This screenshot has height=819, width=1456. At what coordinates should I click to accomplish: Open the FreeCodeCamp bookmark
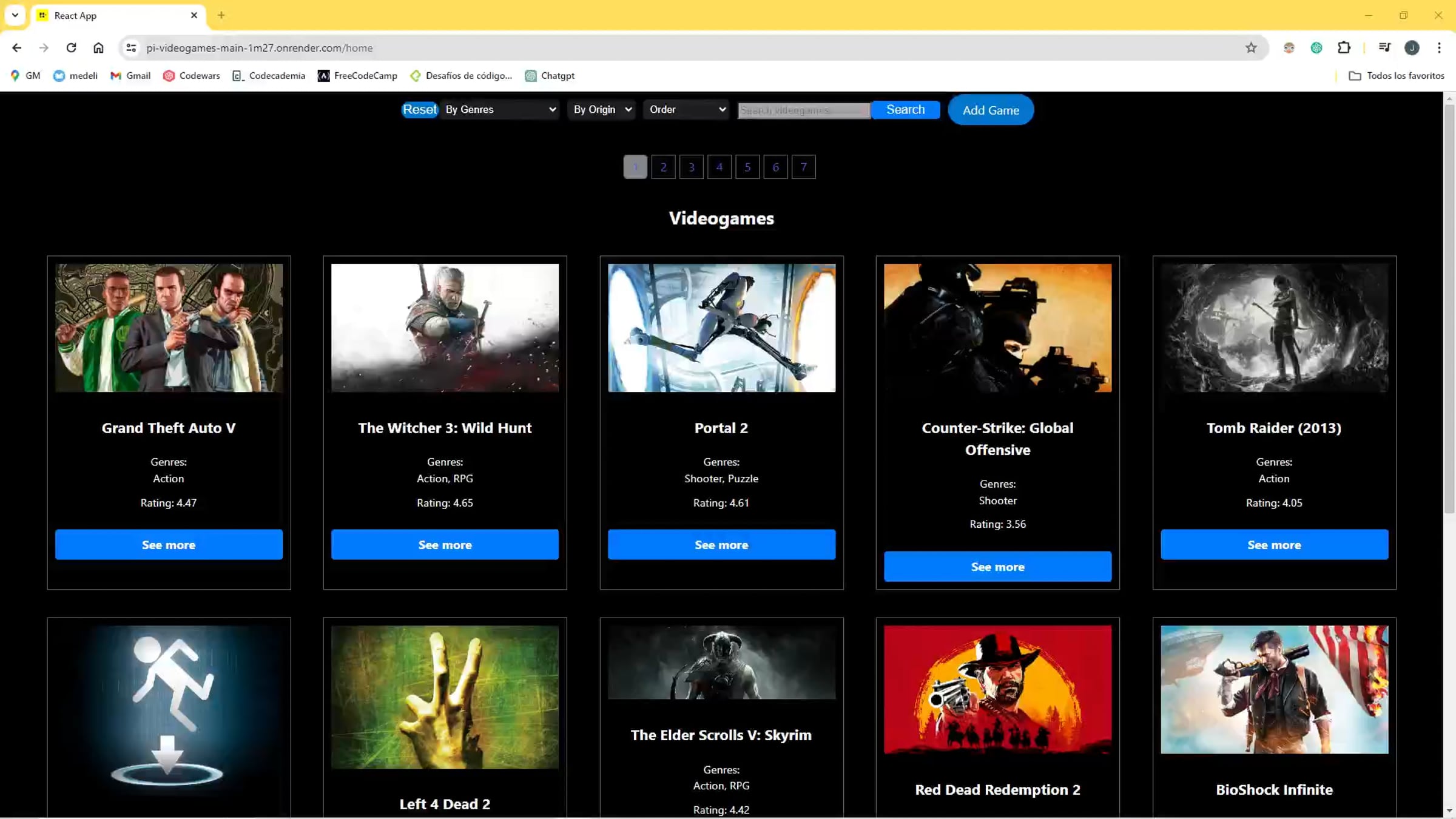(358, 76)
